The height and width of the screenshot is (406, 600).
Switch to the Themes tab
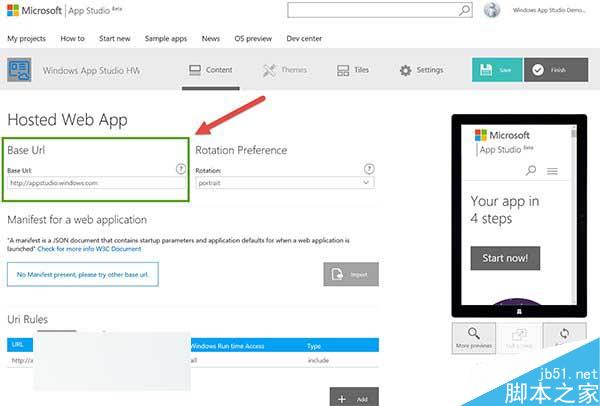[285, 70]
